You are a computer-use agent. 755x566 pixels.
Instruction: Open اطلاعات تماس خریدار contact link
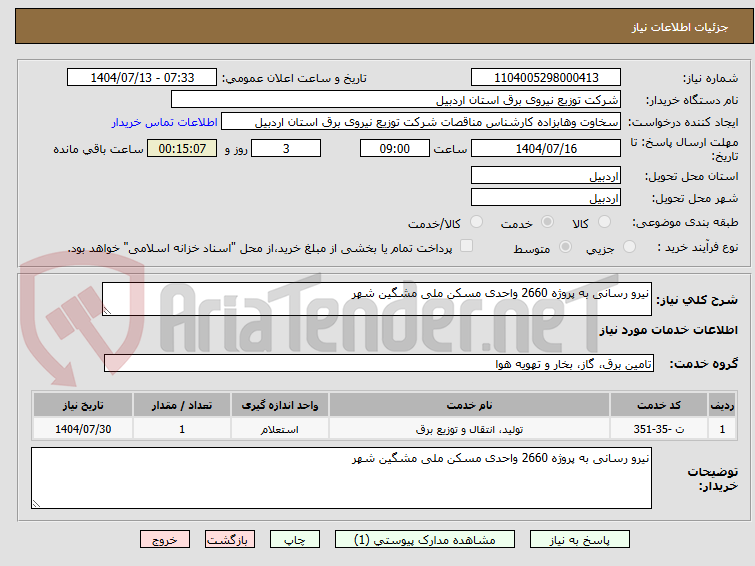click(x=165, y=122)
